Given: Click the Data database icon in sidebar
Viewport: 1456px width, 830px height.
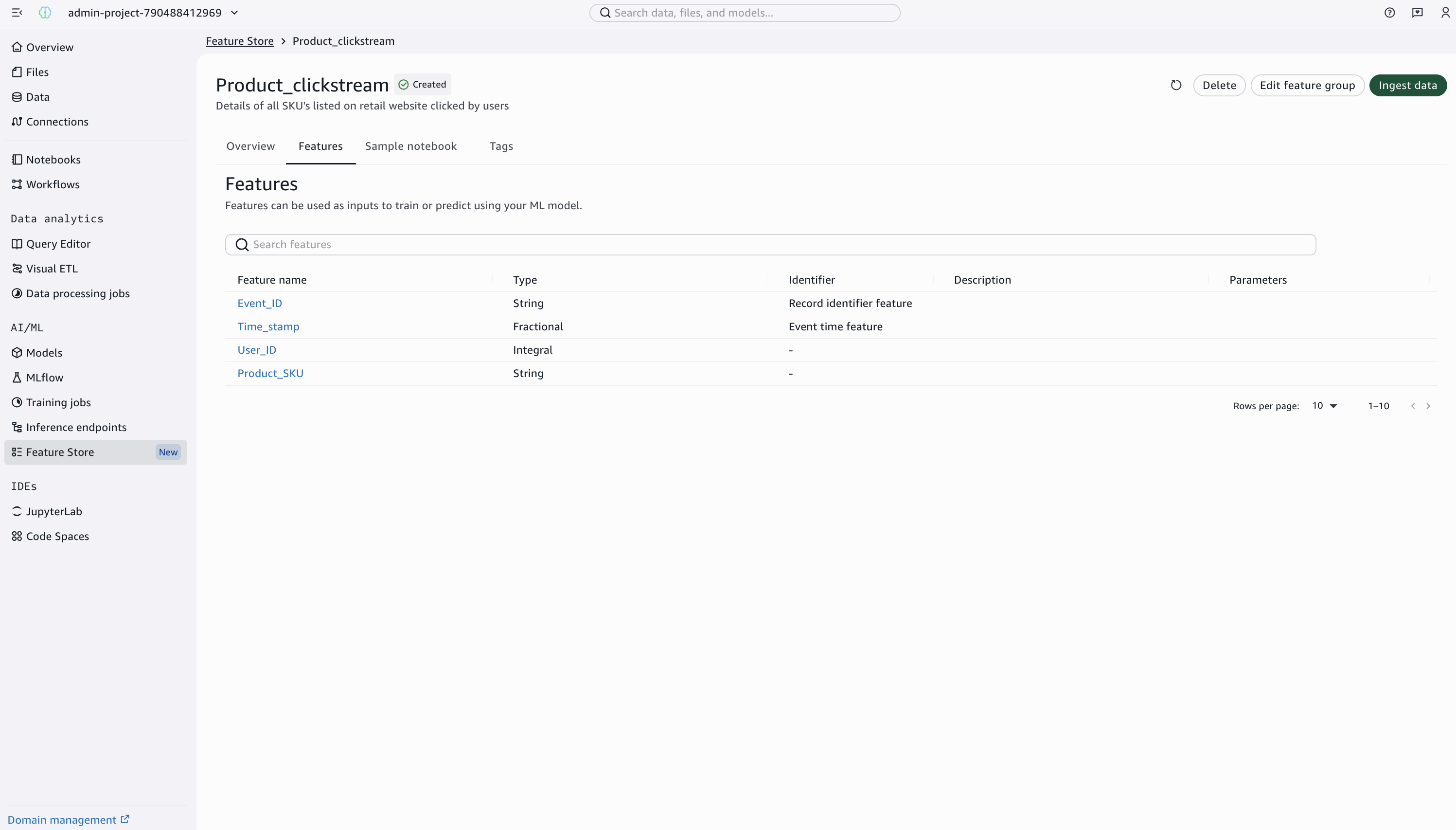Looking at the screenshot, I should (17, 97).
